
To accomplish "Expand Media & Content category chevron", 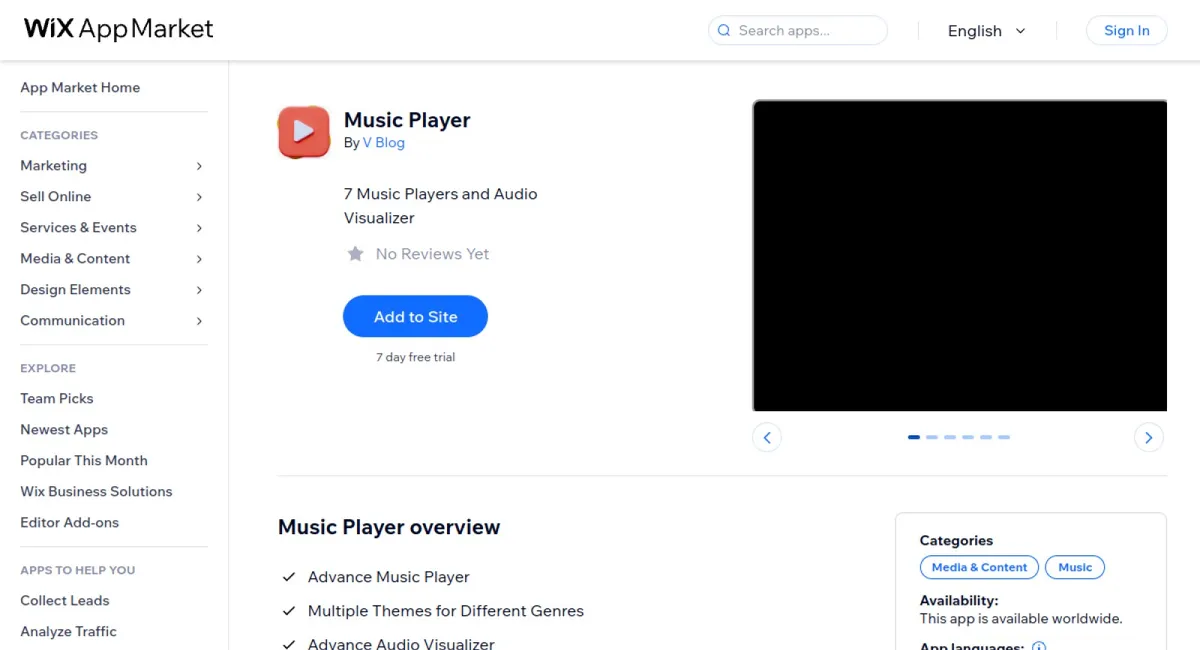I will click(x=199, y=259).
